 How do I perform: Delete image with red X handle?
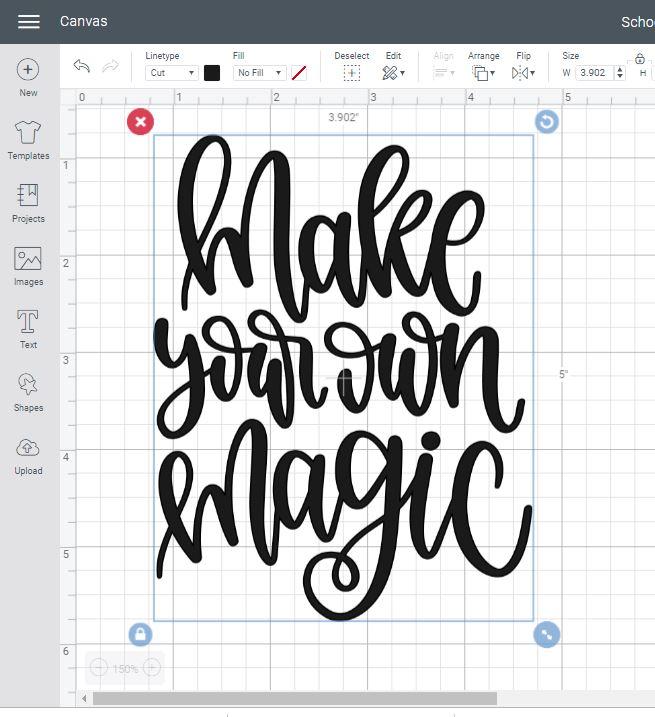(140, 122)
